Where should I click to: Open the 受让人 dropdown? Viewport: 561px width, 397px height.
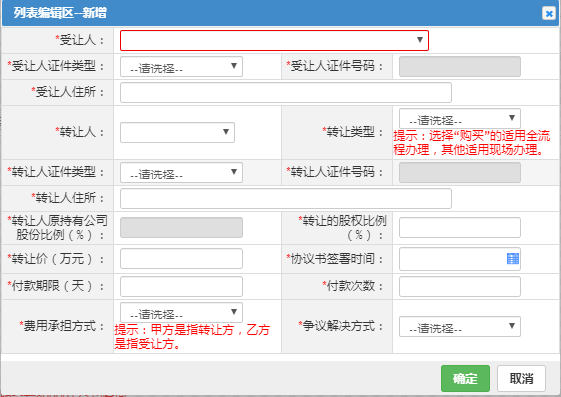(x=274, y=40)
